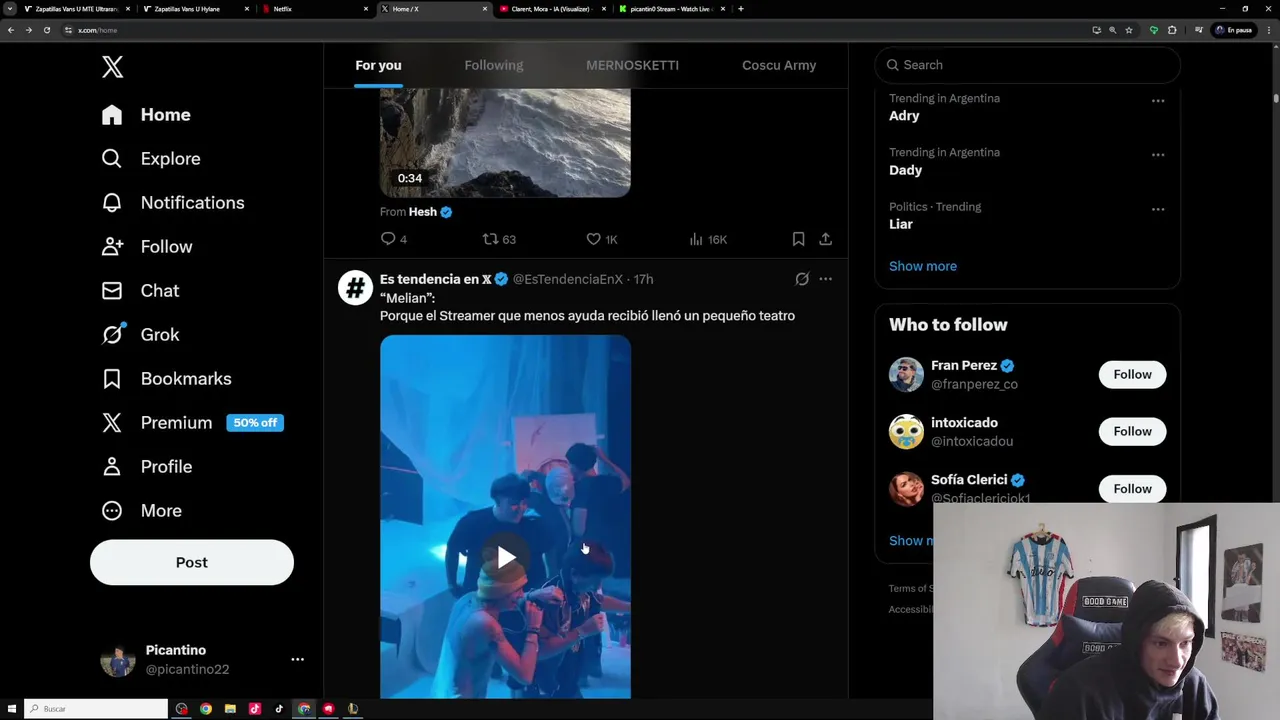This screenshot has height=720, width=1280.
Task: Follow Fran Perez
Action: (1132, 374)
